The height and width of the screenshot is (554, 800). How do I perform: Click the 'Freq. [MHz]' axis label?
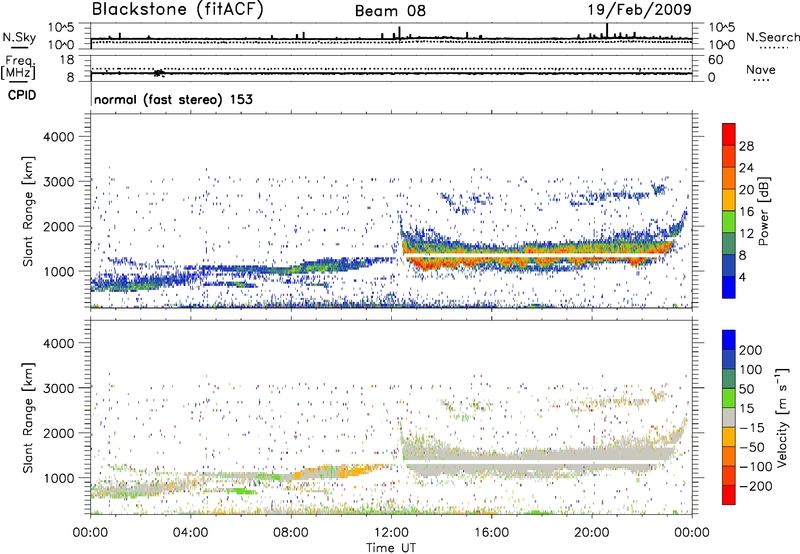coord(19,68)
